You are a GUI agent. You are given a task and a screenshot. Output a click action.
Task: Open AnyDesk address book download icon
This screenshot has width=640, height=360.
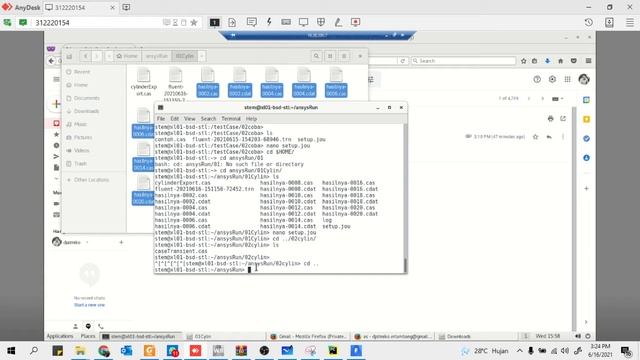[x=609, y=22]
